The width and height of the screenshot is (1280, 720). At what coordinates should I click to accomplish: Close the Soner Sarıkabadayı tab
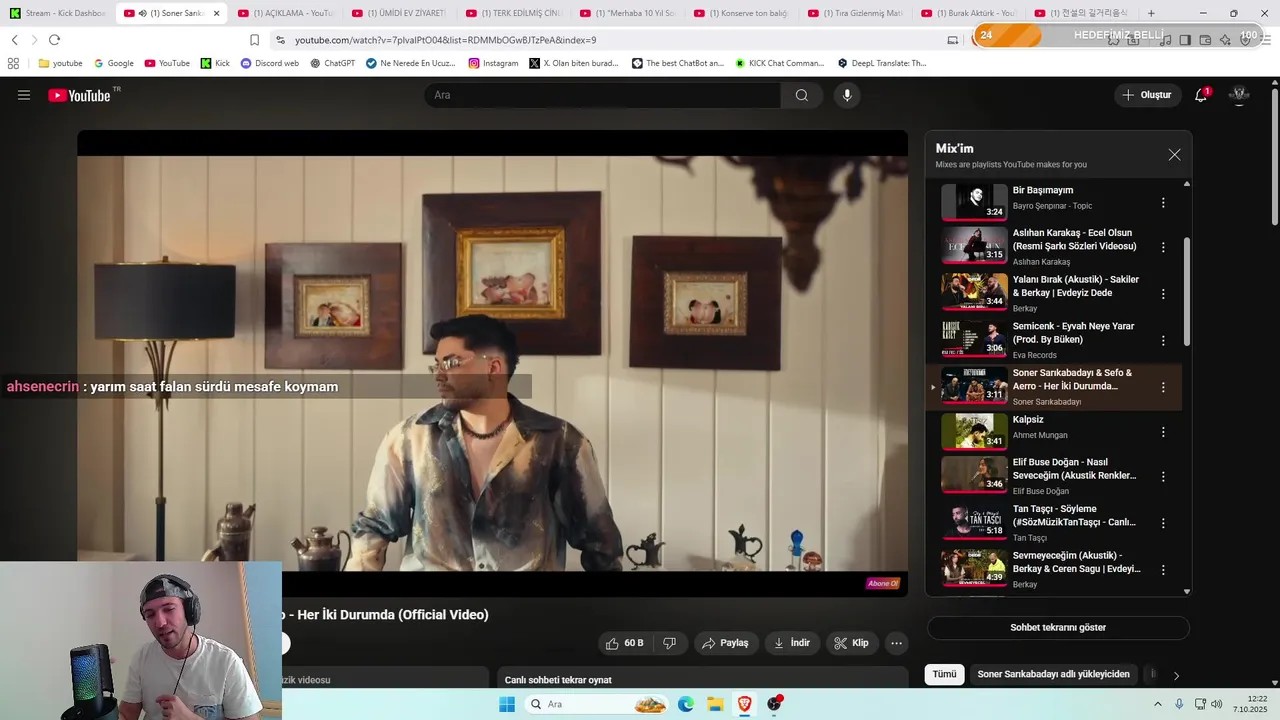point(216,13)
